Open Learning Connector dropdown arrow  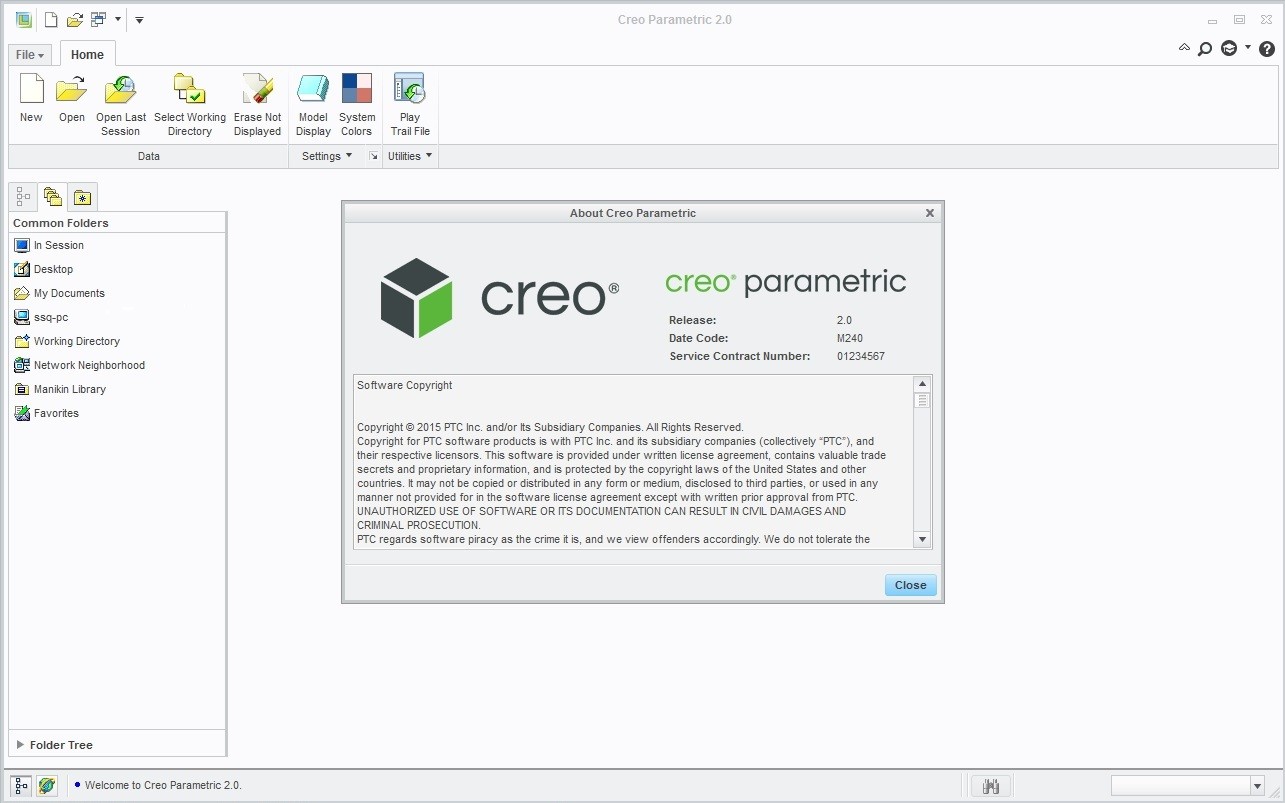pyautogui.click(x=1247, y=47)
